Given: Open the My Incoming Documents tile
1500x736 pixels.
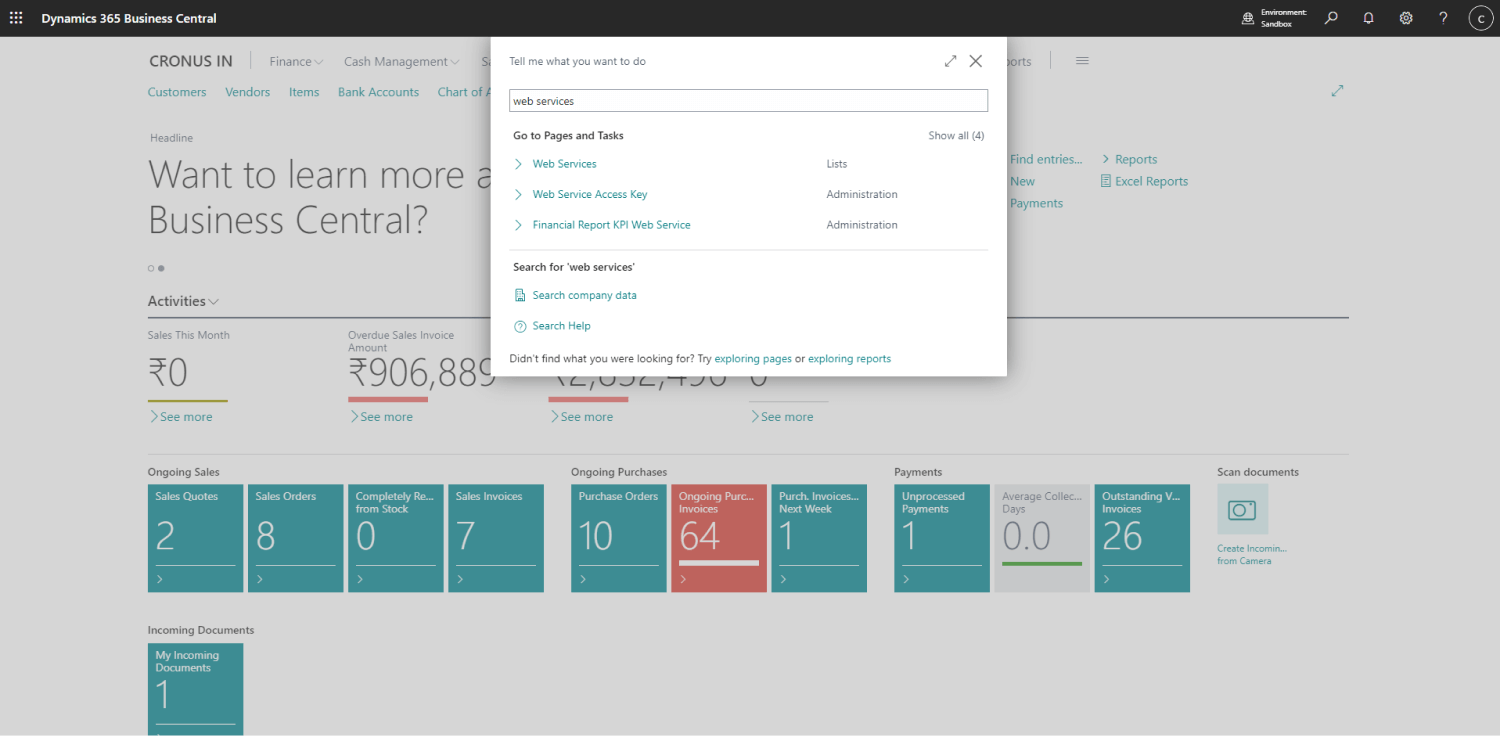Looking at the screenshot, I should [x=196, y=689].
